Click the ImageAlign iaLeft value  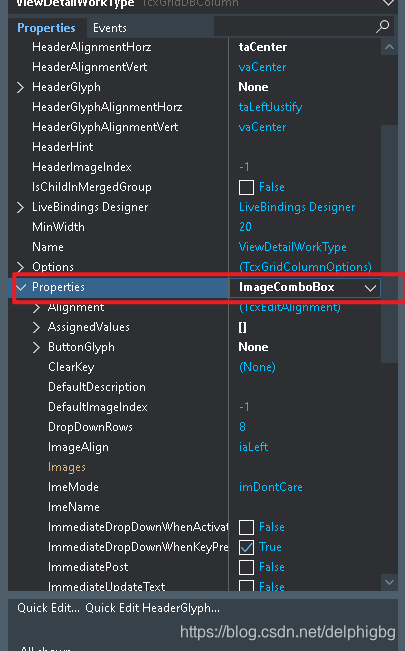click(253, 447)
